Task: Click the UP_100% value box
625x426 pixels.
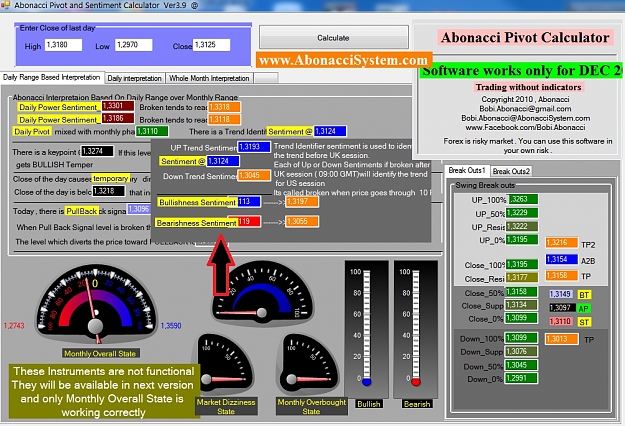Action: pos(522,199)
